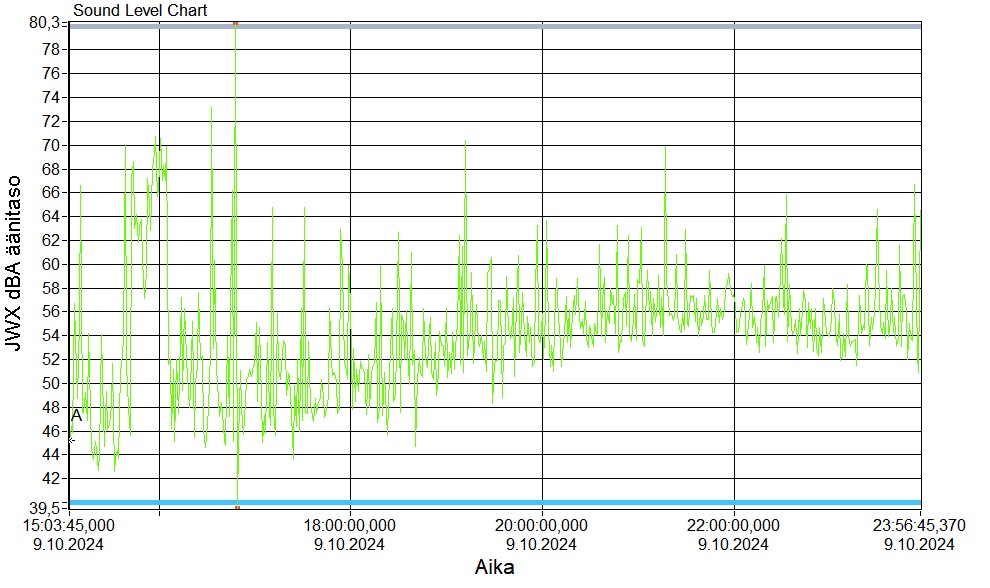Viewport: 990px width, 588px height.
Task: Select the date 9.10.2024 under 20:00:00,000
Action: [x=541, y=544]
